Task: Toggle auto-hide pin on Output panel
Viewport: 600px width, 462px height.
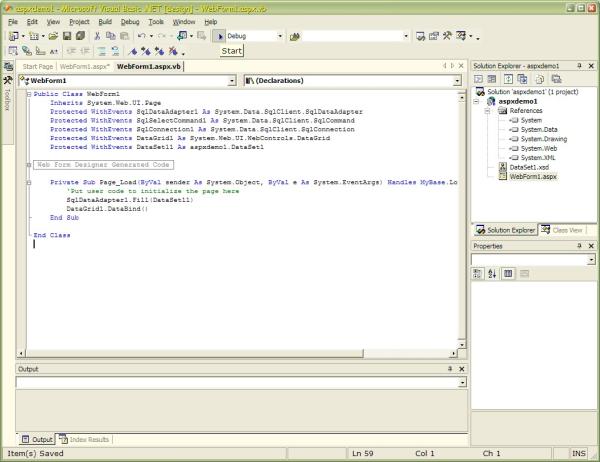Action: (450, 369)
